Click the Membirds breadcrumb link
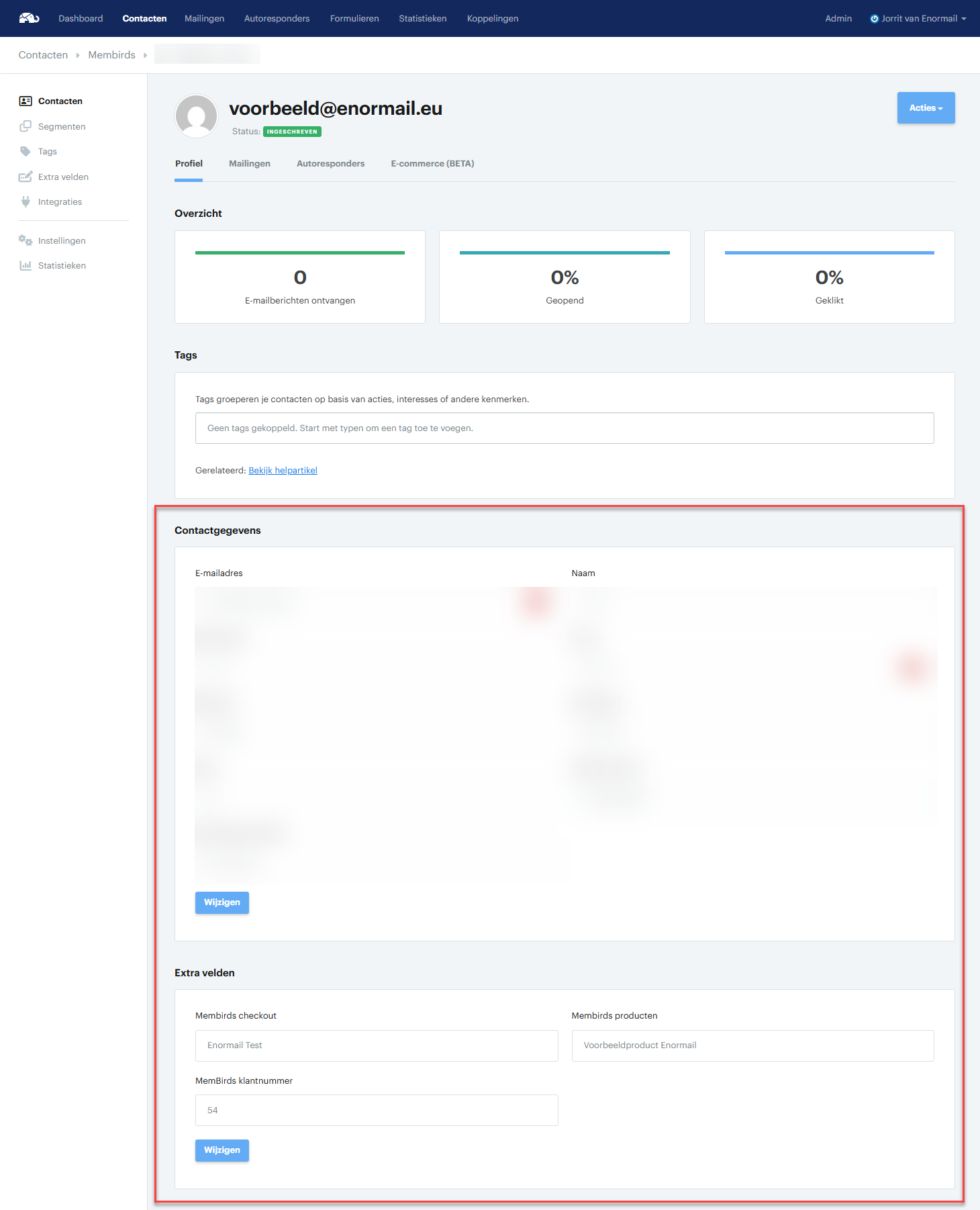Viewport: 980px width, 1210px height. click(112, 55)
